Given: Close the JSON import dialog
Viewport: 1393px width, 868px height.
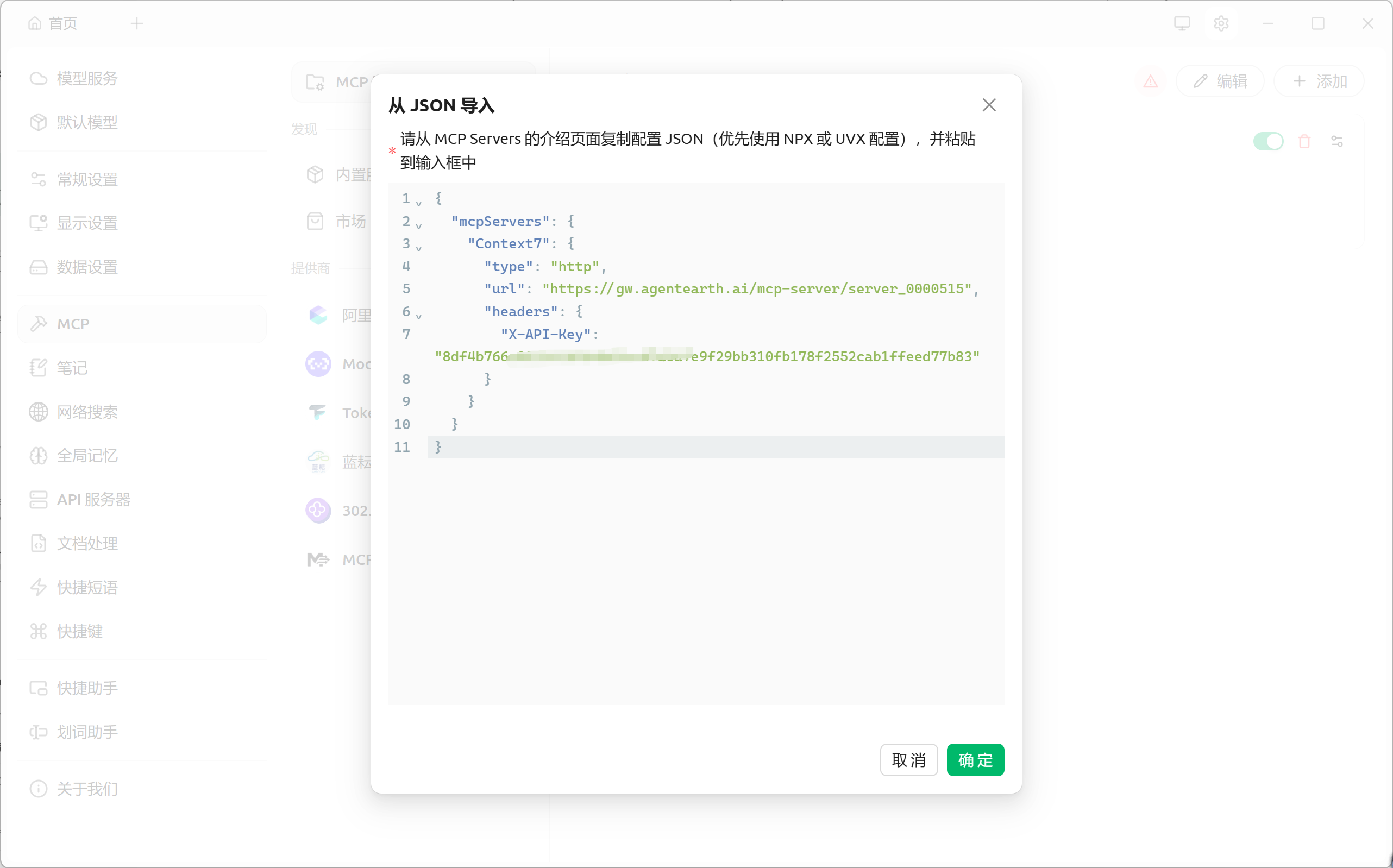Looking at the screenshot, I should pyautogui.click(x=989, y=105).
